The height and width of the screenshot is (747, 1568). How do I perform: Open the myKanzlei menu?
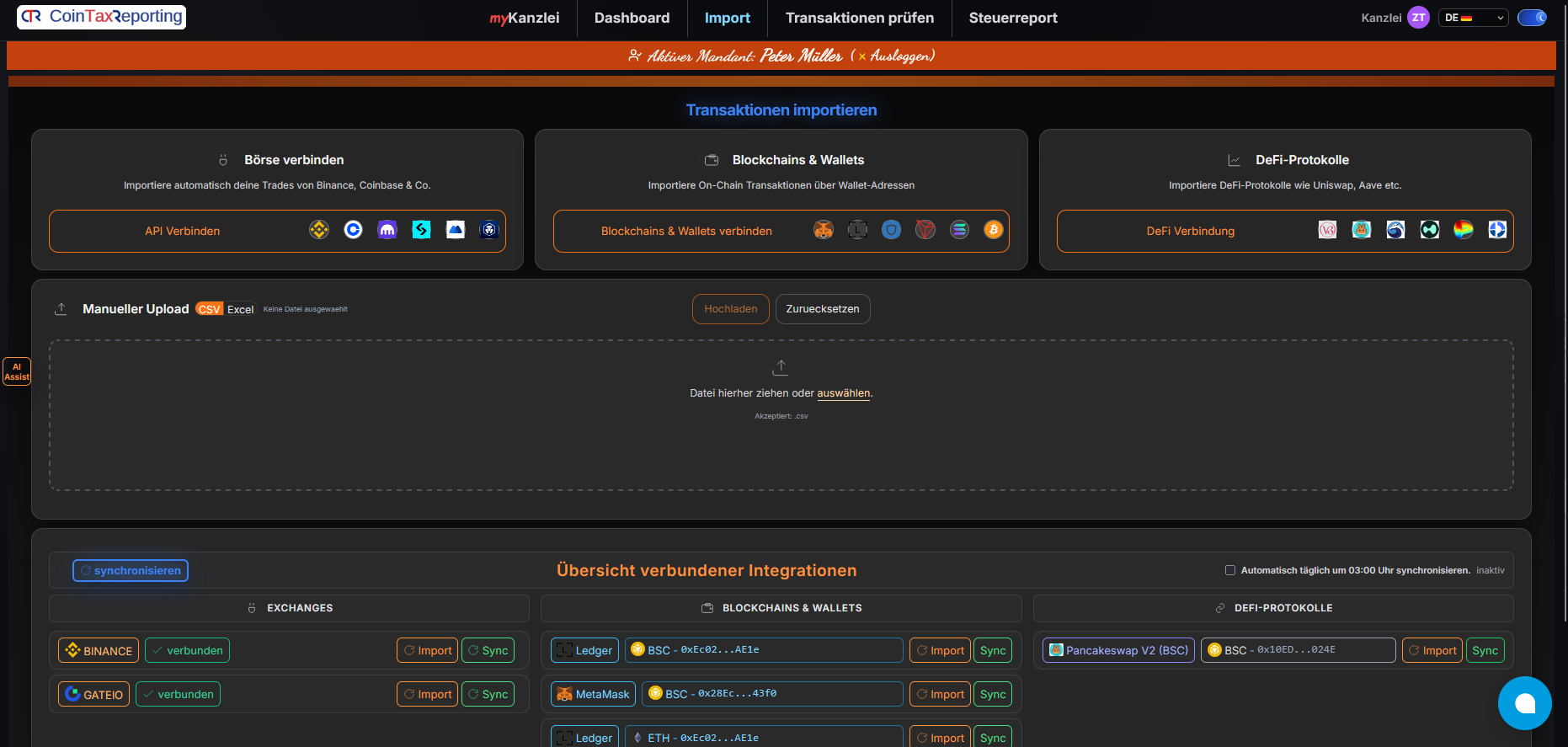(x=525, y=18)
